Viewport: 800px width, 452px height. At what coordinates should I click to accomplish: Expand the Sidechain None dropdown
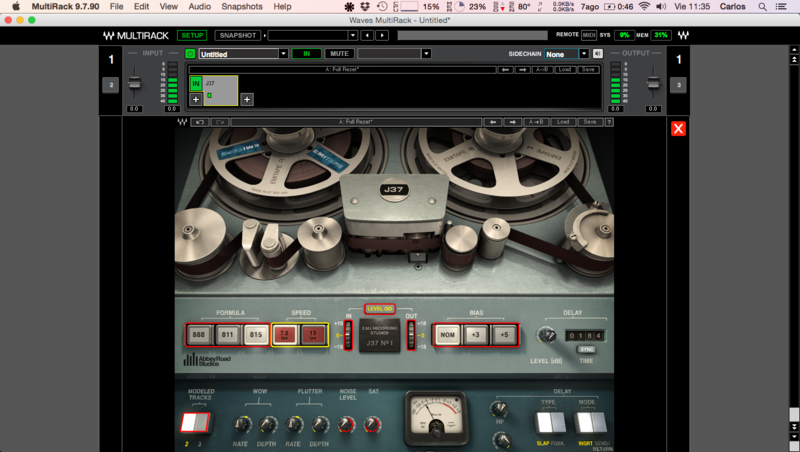coord(584,54)
